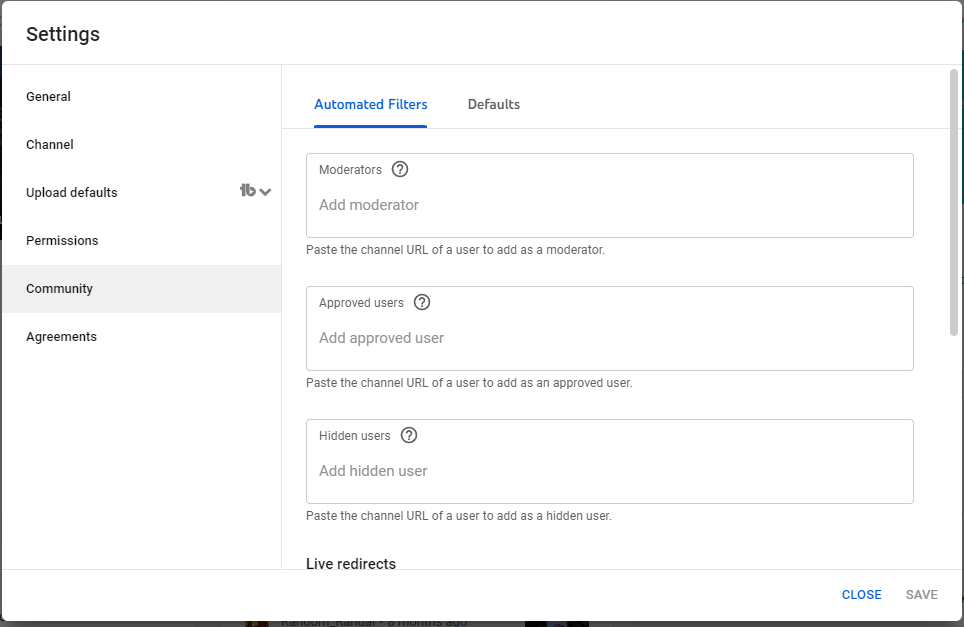Viewport: 964px width, 627px height.
Task: Click the Add moderator input field
Action: [608, 205]
